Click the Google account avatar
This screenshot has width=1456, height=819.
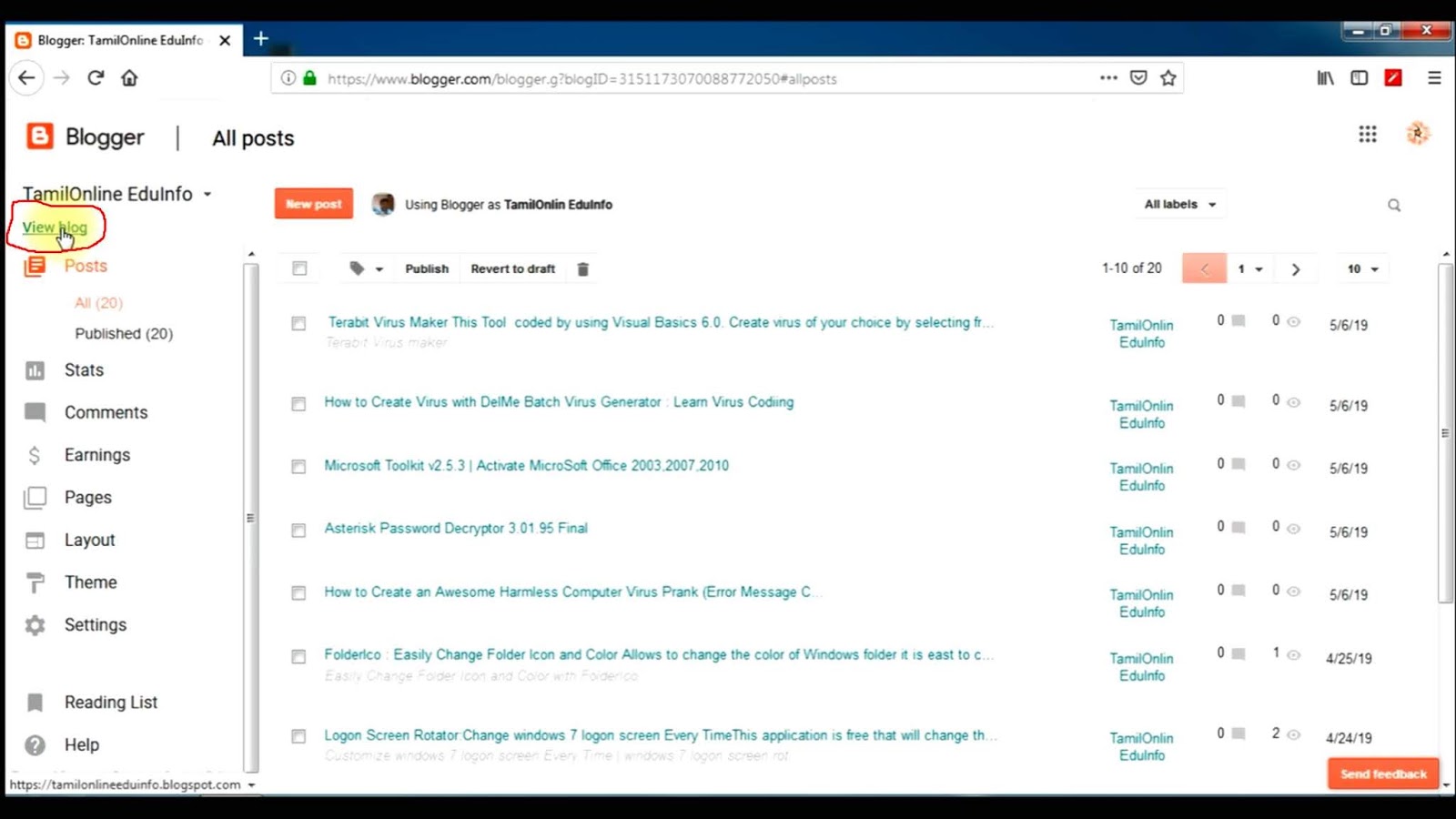tap(1418, 134)
